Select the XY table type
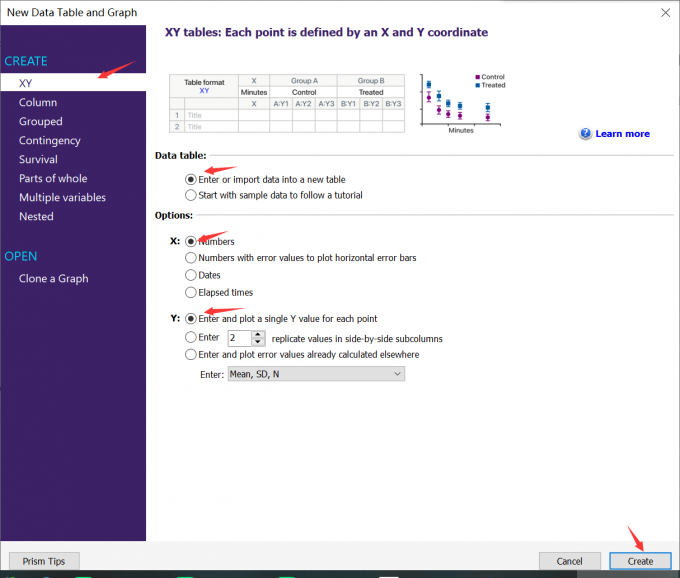680x578 pixels. coord(73,82)
